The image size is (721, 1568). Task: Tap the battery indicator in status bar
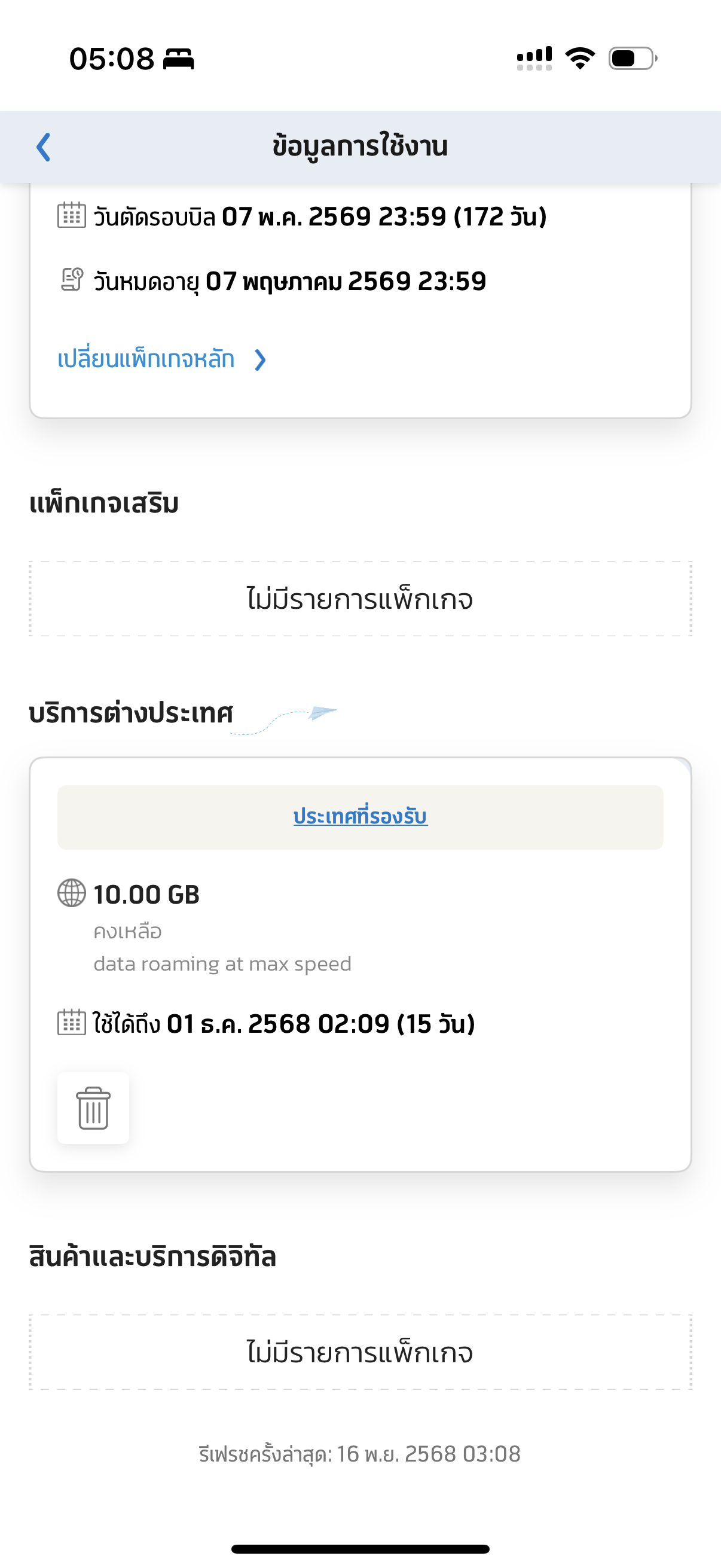tap(632, 59)
